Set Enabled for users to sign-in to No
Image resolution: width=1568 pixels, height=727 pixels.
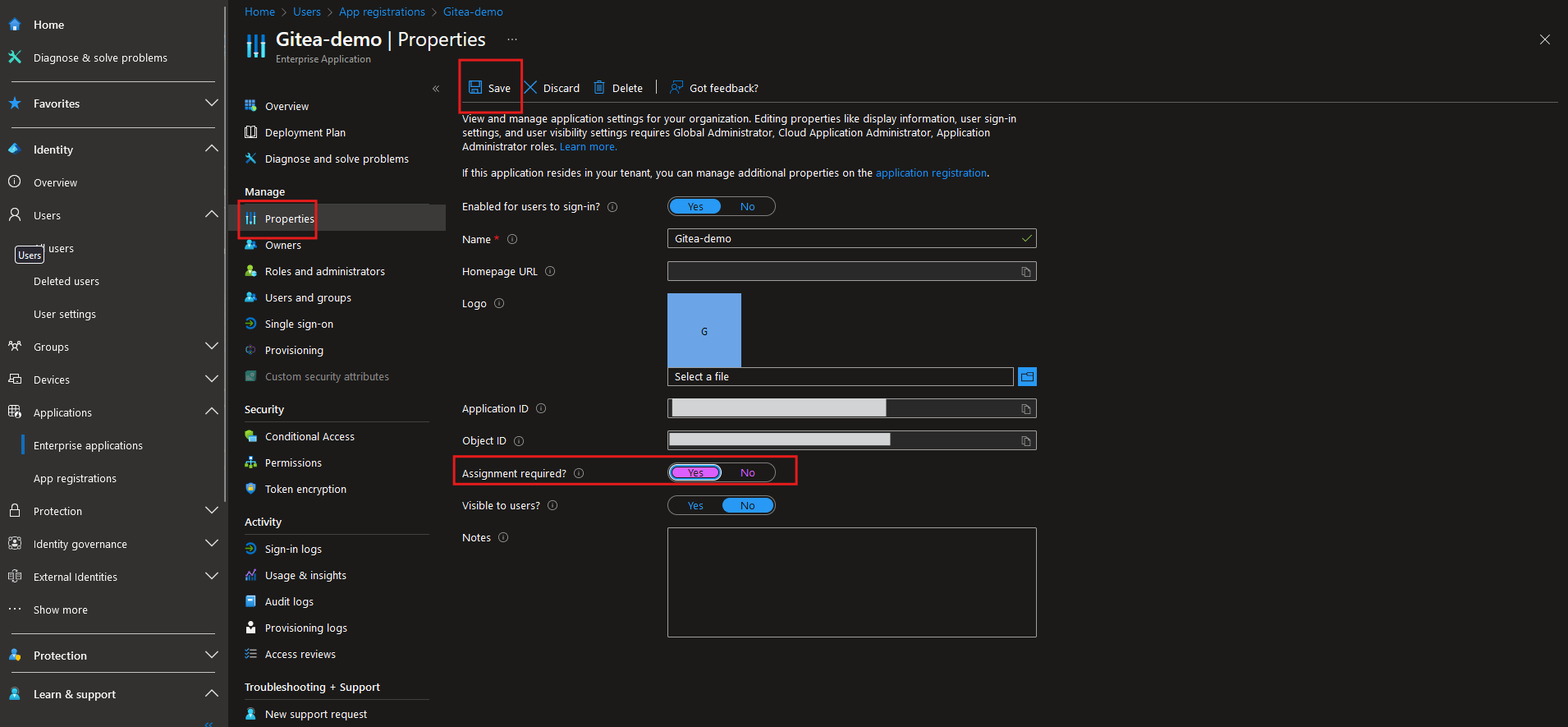(748, 206)
